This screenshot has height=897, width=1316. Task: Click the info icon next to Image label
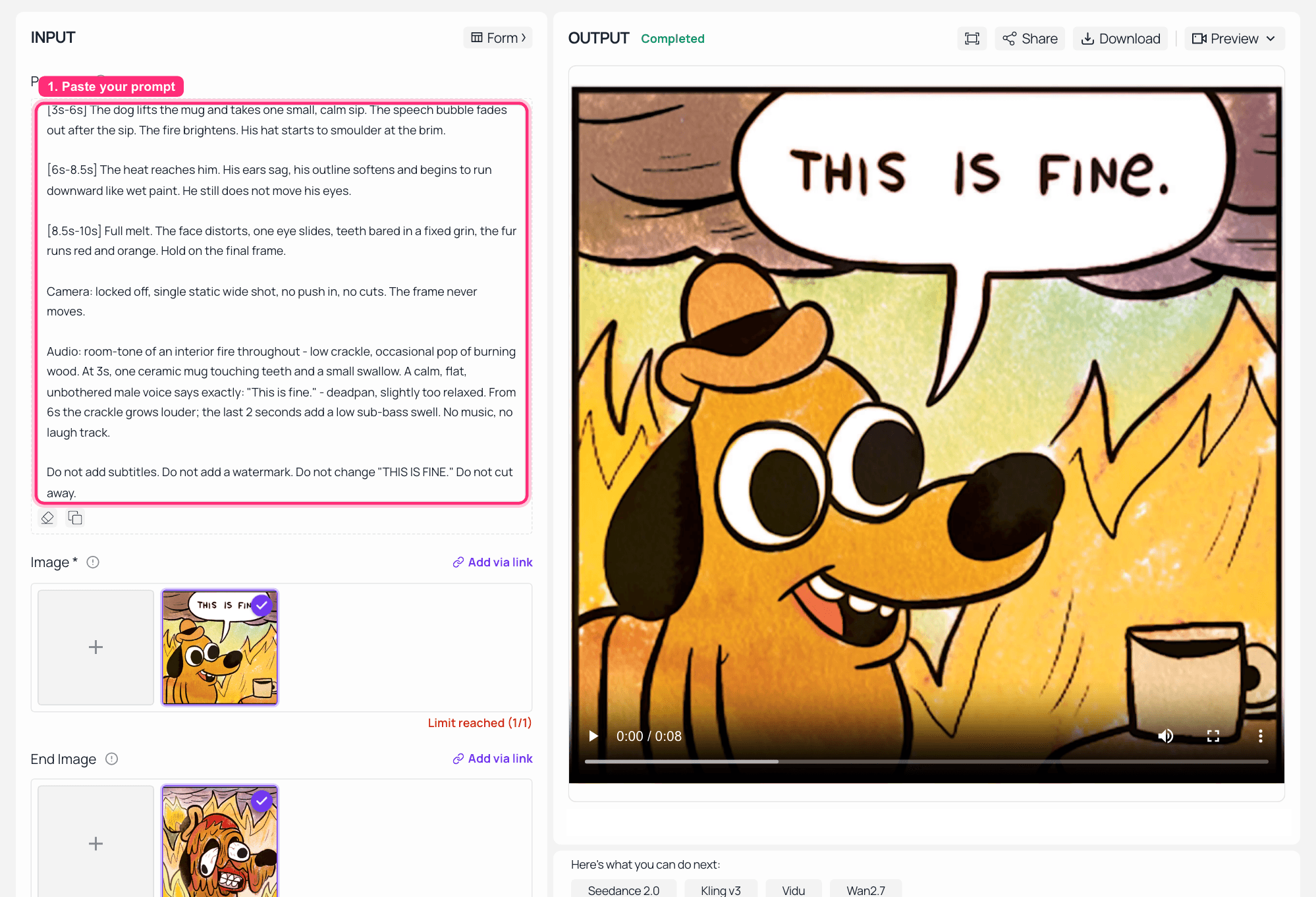coord(93,562)
